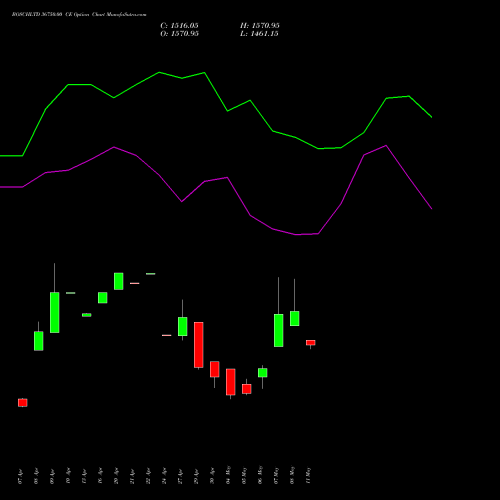The height and width of the screenshot is (500, 500).
Task: Click the BOSCHLTD CE Option Chart title
Action: coord(79,15)
